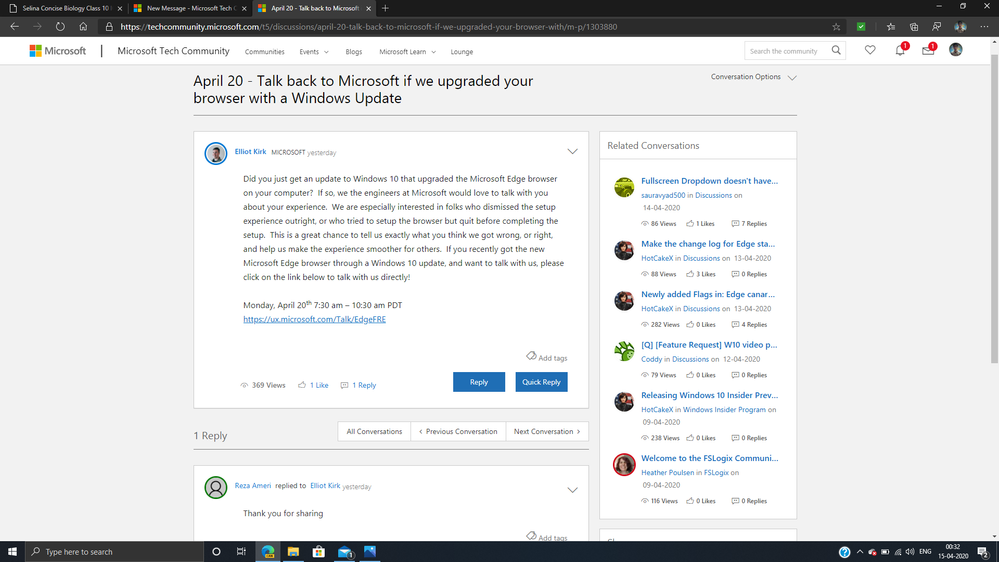Expand options chevron on Reza Ameri's reply
Image resolution: width=999 pixels, height=562 pixels.
572,490
